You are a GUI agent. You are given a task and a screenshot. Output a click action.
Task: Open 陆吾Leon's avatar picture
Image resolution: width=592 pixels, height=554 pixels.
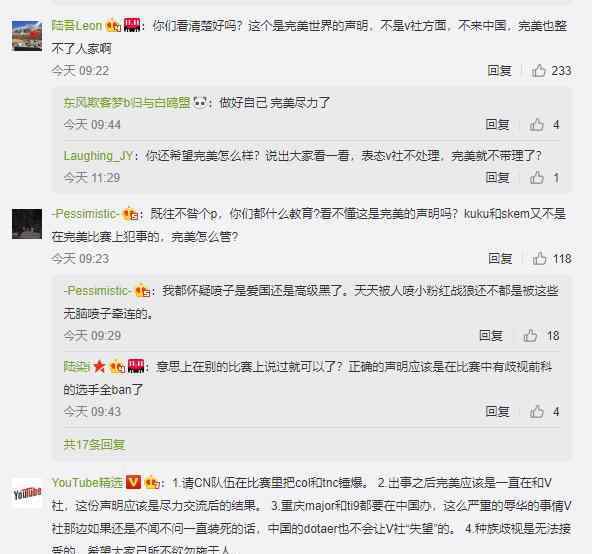point(27,36)
